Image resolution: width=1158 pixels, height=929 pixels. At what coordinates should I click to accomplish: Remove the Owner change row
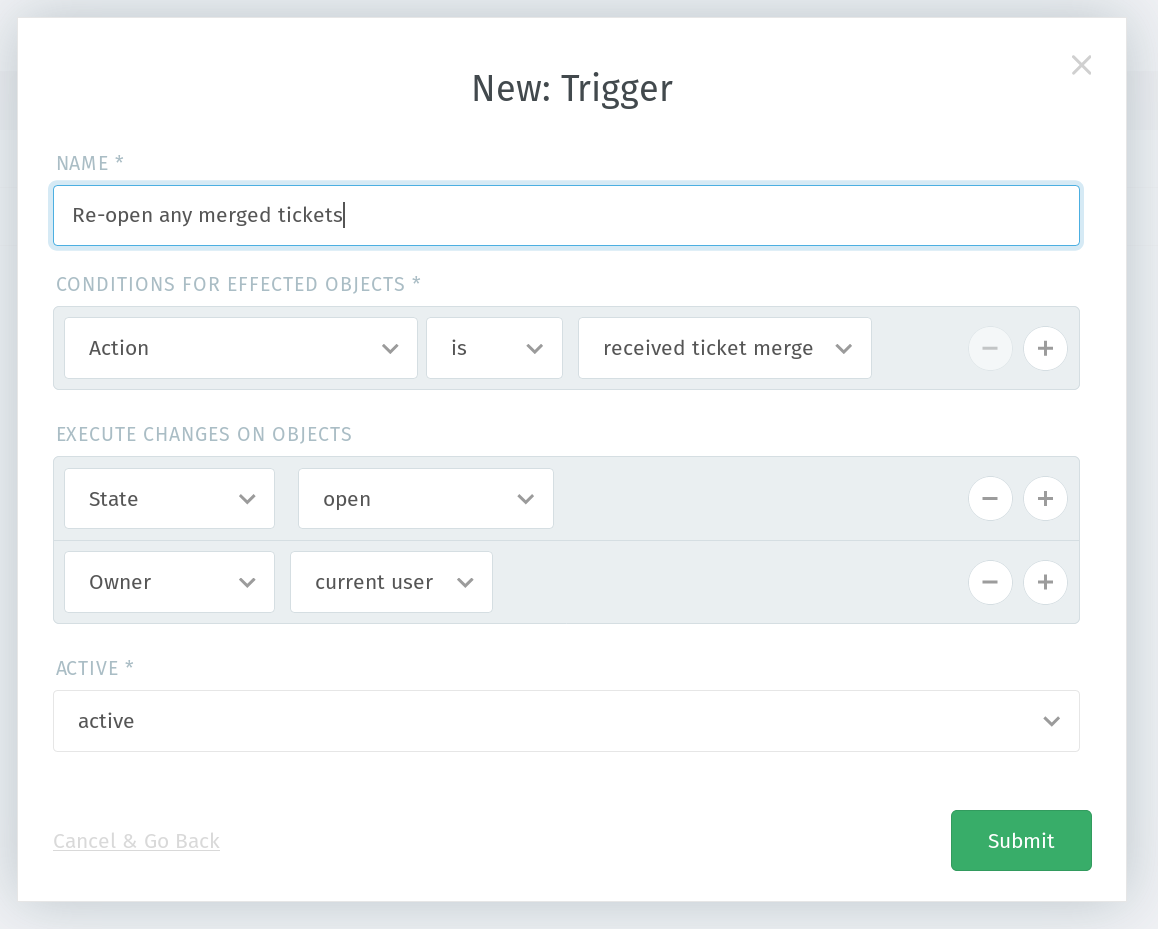click(990, 582)
